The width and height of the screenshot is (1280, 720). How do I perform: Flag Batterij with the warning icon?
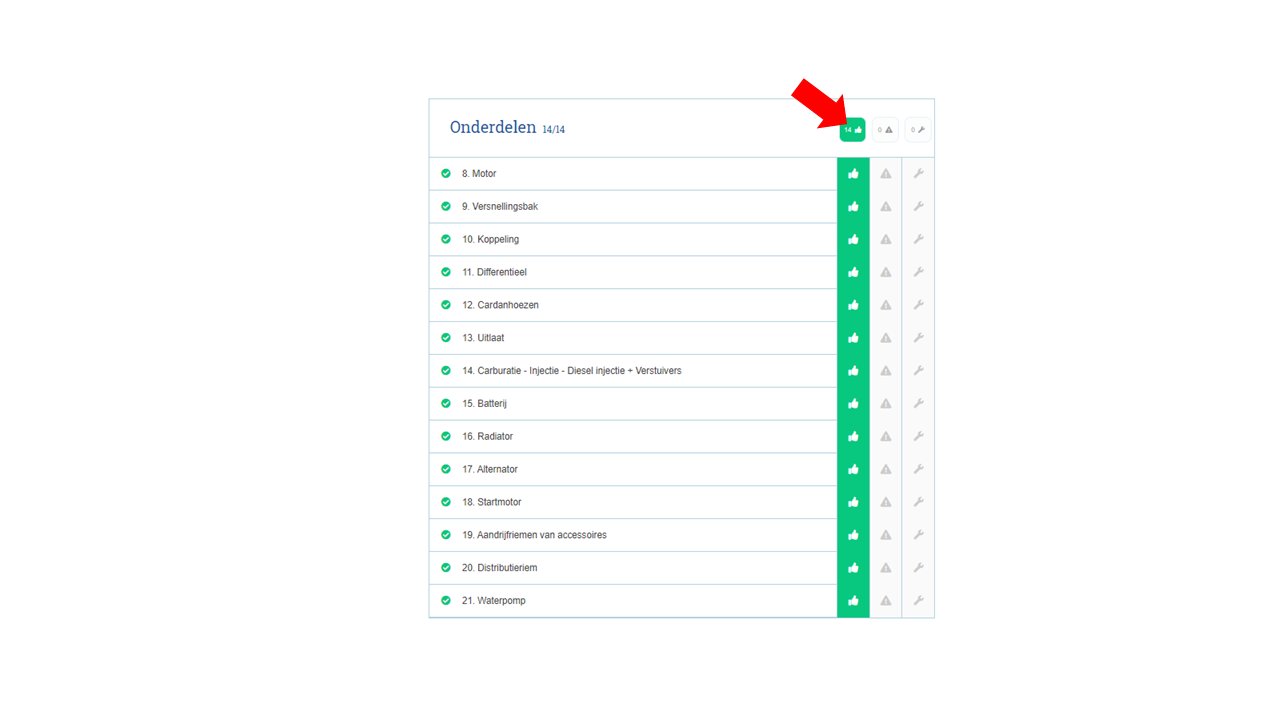[886, 404]
